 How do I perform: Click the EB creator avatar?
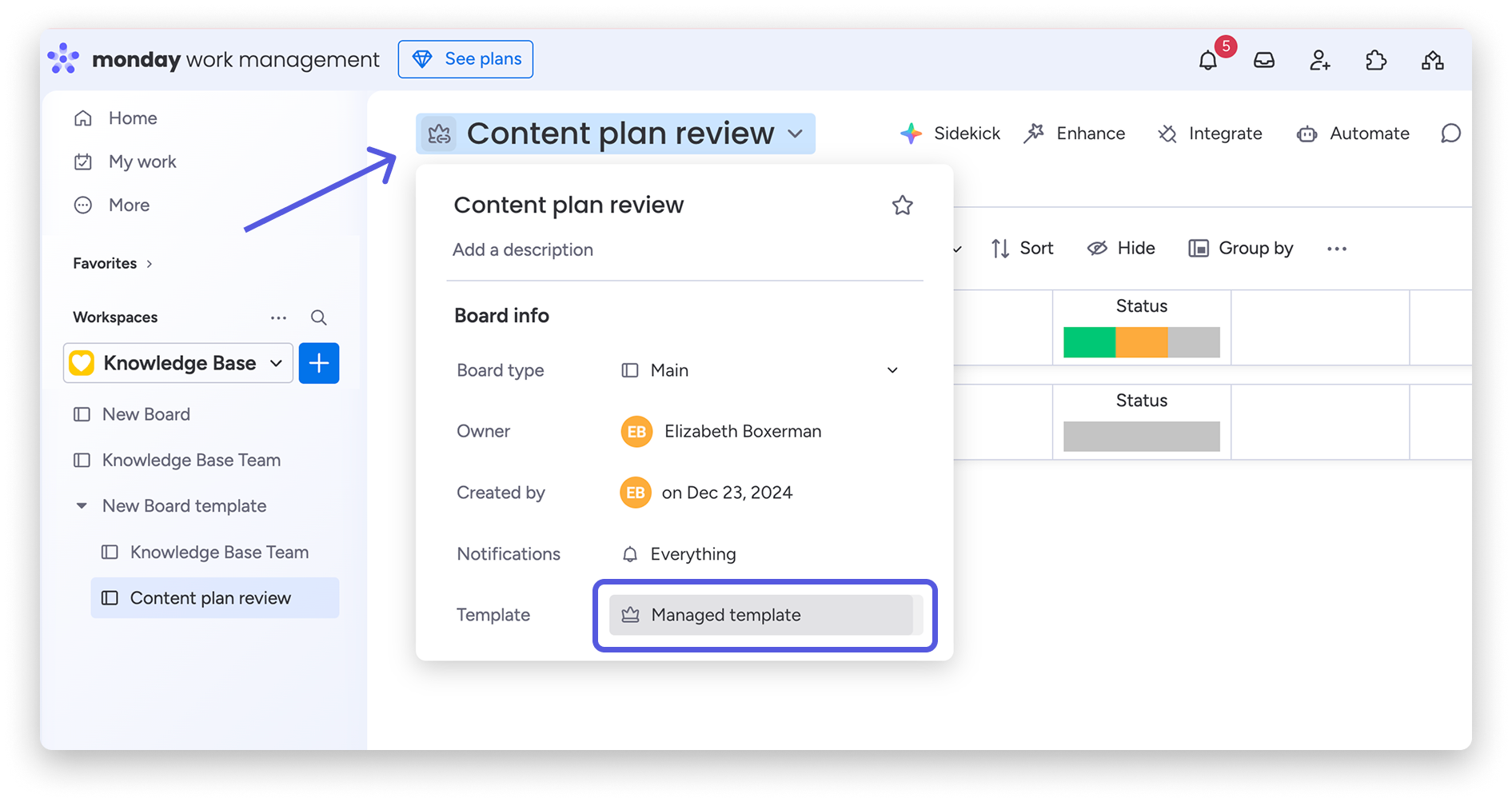click(636, 493)
